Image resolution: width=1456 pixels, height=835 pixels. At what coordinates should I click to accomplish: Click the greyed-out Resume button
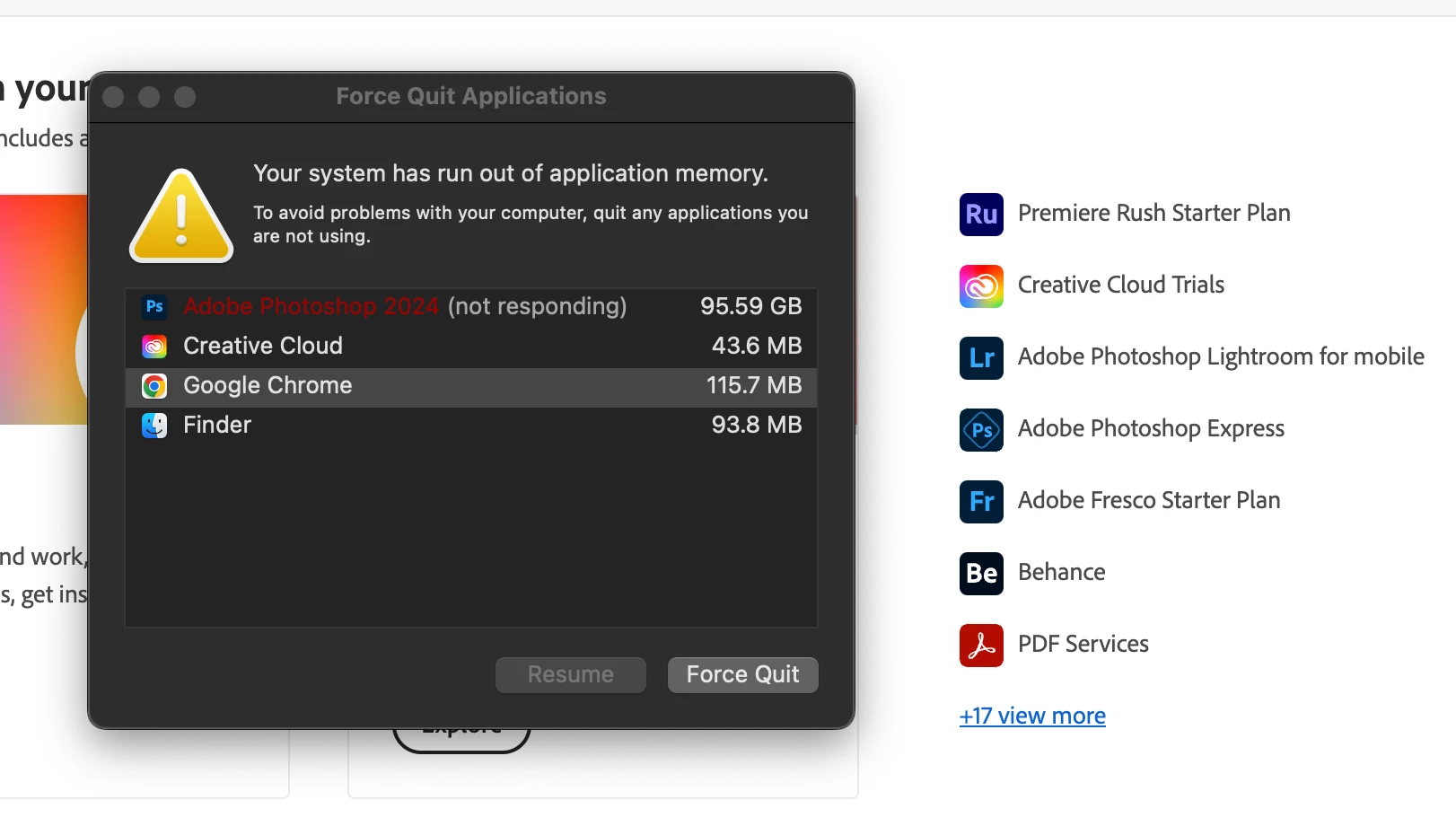click(x=571, y=674)
